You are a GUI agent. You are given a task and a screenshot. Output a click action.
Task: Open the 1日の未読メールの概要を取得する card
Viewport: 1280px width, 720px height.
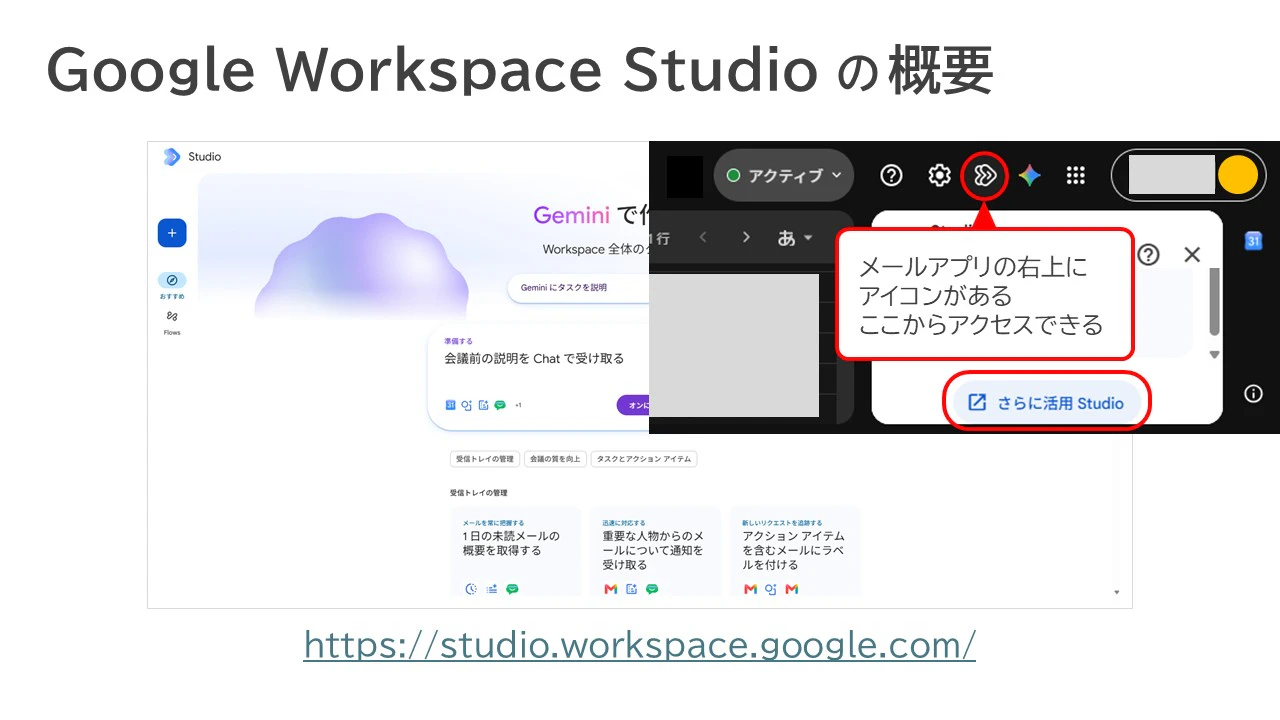(x=516, y=551)
